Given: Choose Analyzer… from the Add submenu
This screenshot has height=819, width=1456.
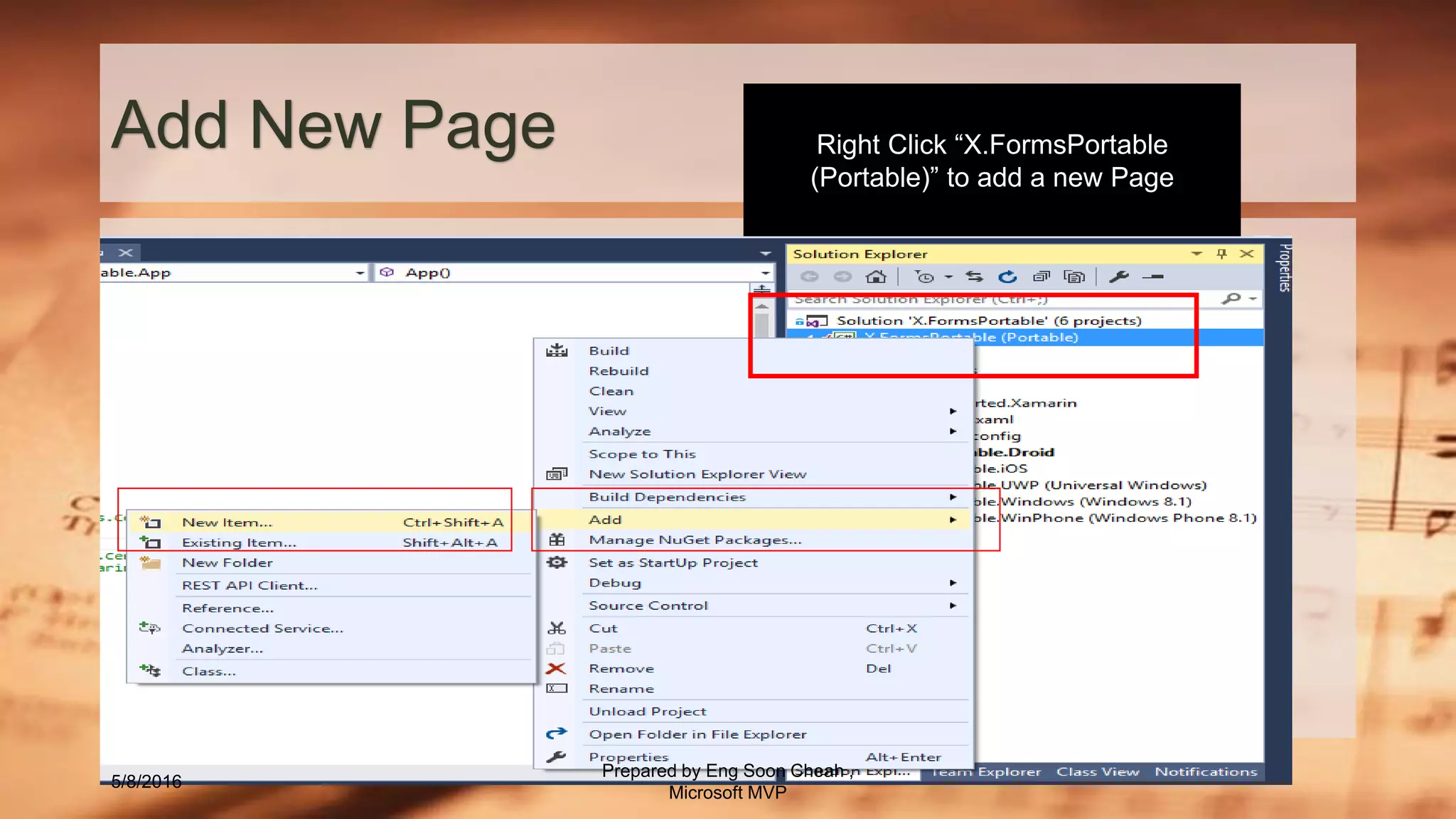Looking at the screenshot, I should coord(331,648).
